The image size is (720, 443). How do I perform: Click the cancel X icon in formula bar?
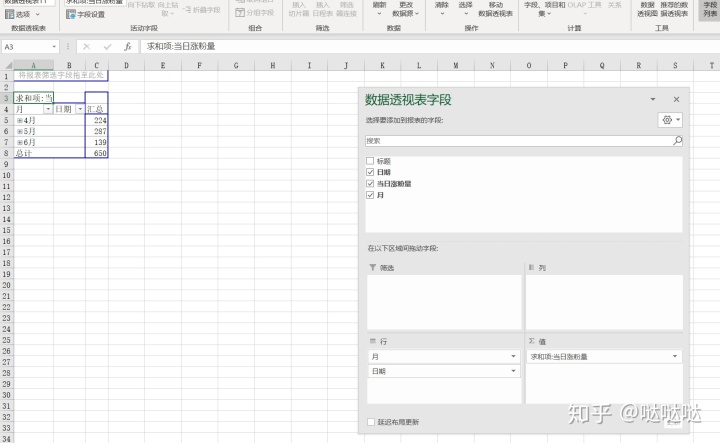[86, 46]
